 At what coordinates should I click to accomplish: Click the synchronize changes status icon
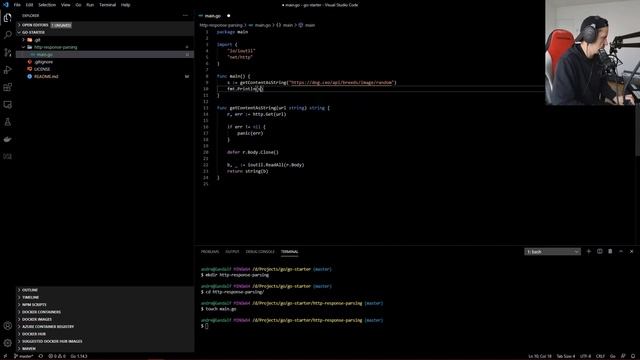click(x=40, y=356)
